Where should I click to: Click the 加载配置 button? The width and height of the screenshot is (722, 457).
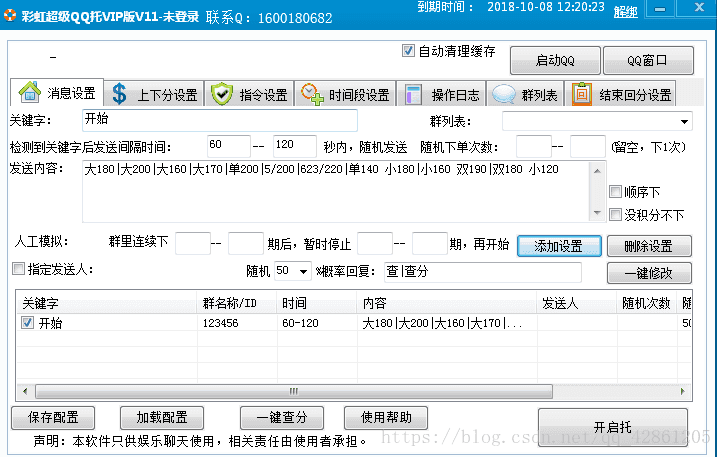[x=162, y=417]
